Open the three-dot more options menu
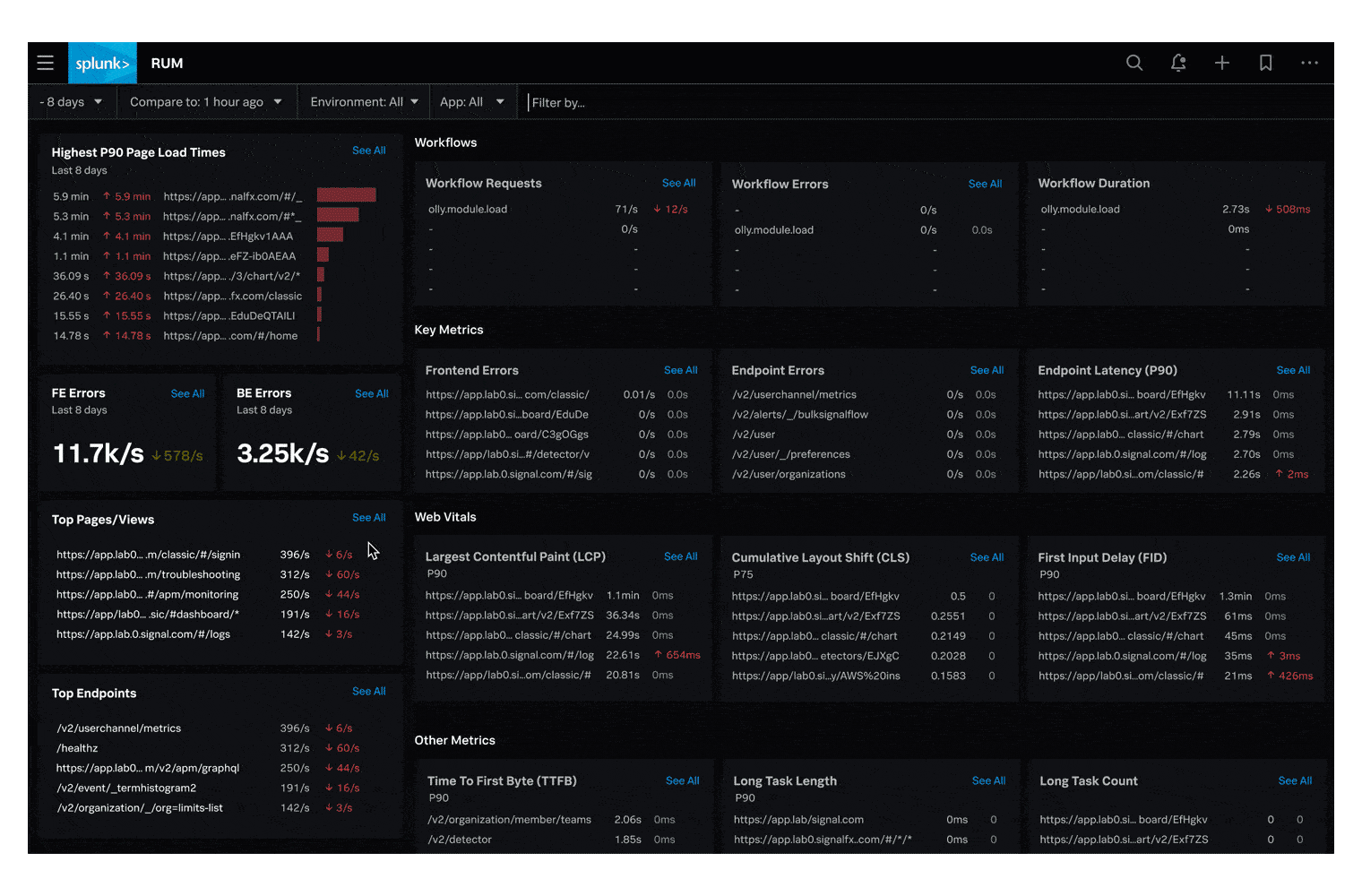This screenshot has width=1362, height=896. pyautogui.click(x=1309, y=63)
